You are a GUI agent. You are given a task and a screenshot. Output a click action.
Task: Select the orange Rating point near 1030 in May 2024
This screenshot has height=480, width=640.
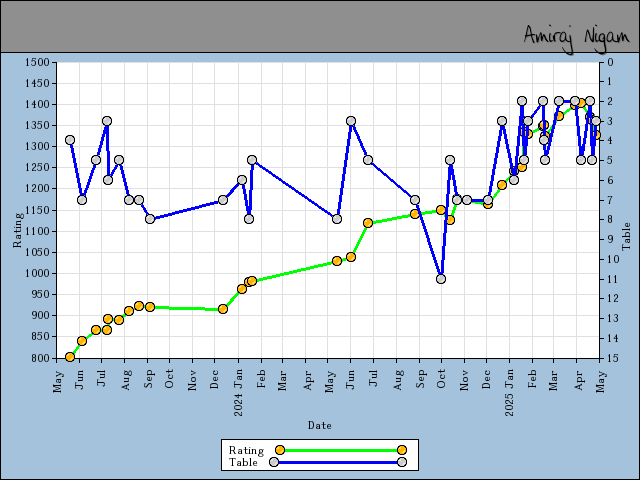pos(337,261)
